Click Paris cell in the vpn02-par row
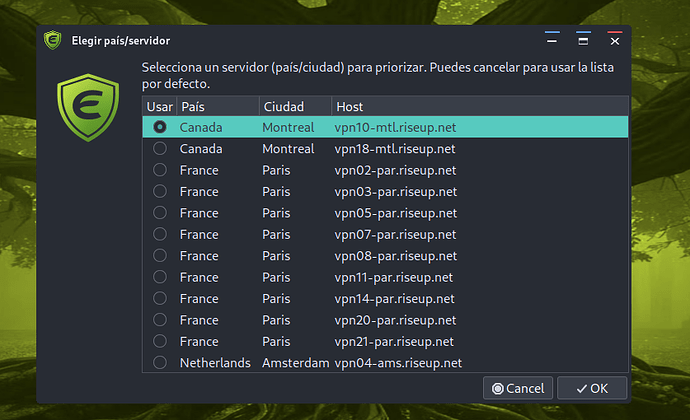Image resolution: width=690 pixels, height=420 pixels. tap(276, 170)
